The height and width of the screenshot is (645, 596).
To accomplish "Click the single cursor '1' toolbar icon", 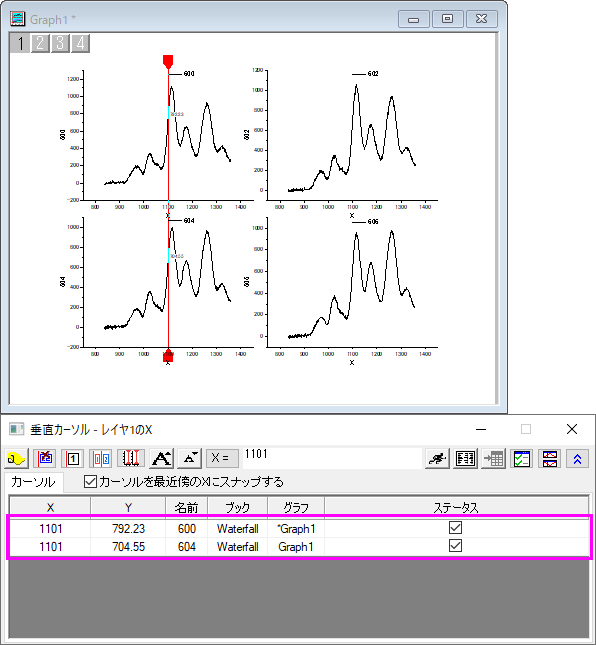I will pyautogui.click(x=73, y=458).
